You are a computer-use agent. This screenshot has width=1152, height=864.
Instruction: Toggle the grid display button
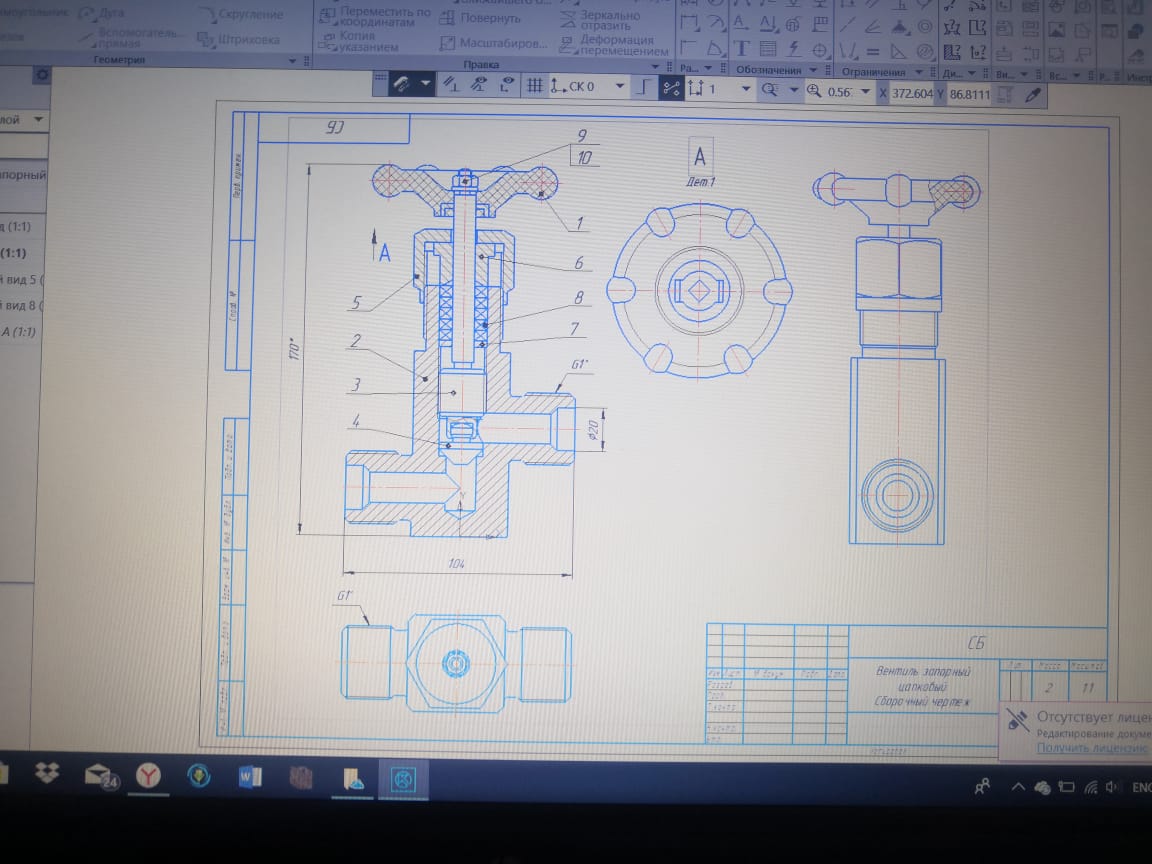click(535, 87)
